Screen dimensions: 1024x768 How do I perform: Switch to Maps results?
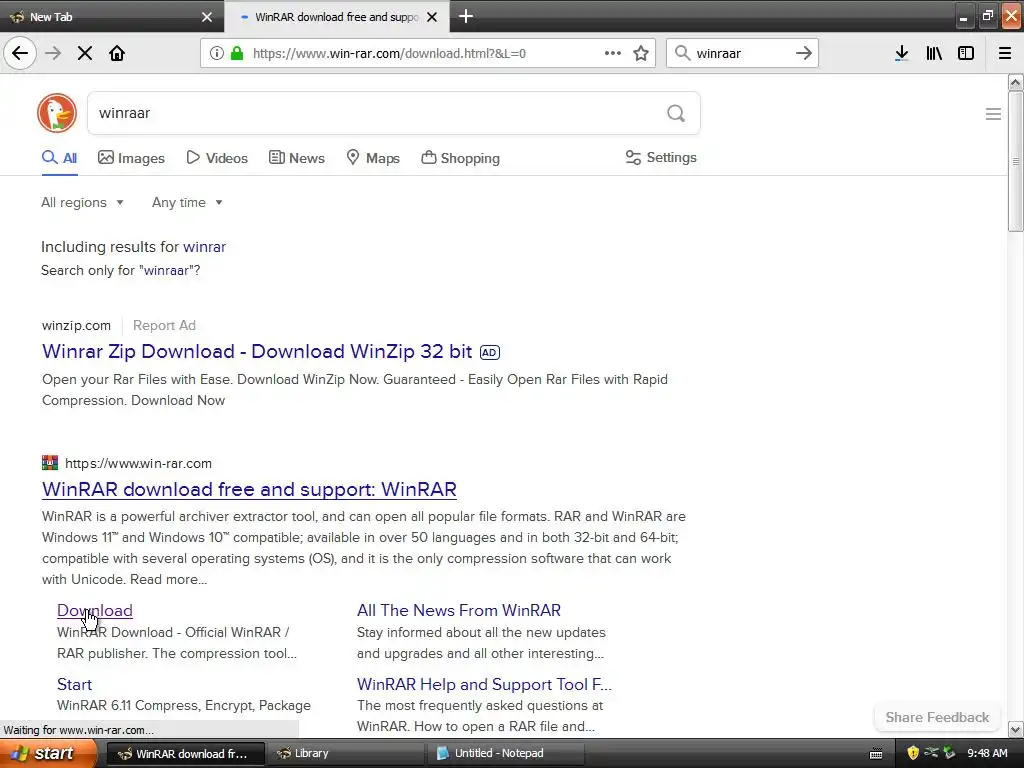tap(373, 158)
